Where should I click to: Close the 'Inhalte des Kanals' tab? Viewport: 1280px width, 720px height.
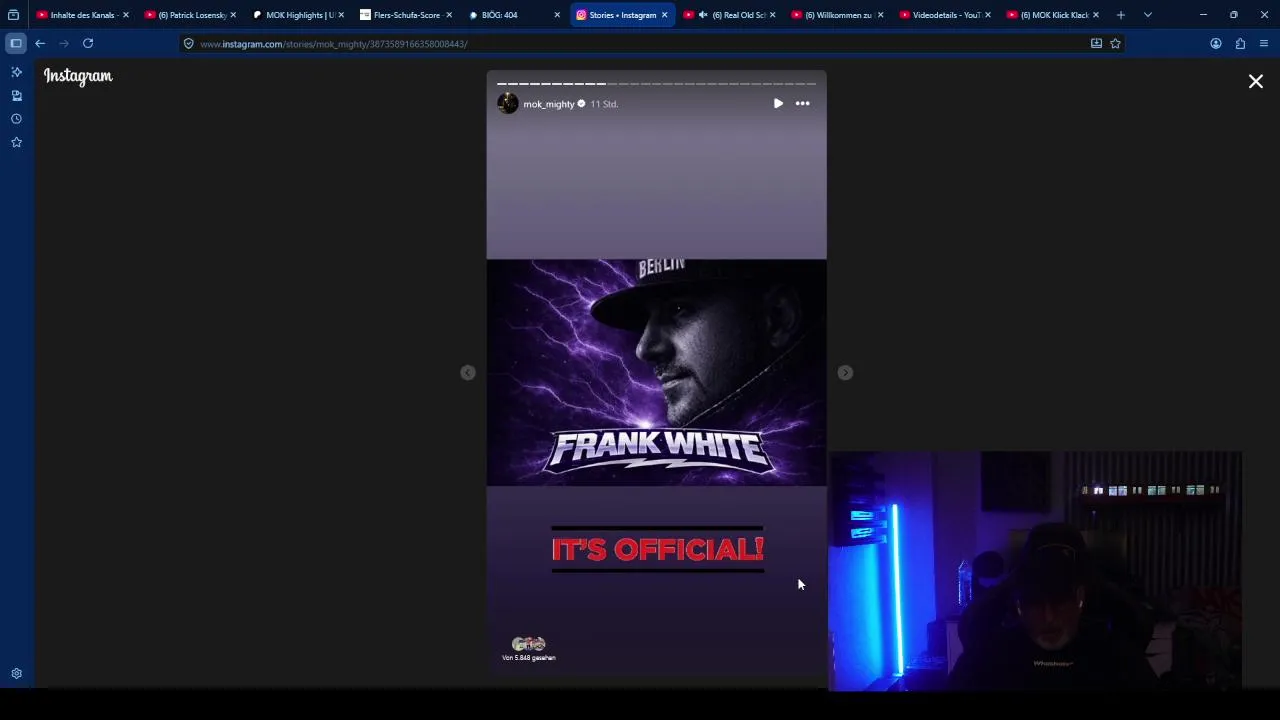(x=126, y=15)
